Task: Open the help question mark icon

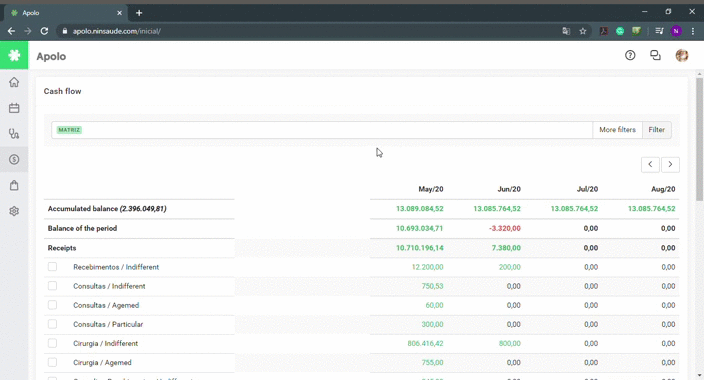Action: click(x=630, y=55)
